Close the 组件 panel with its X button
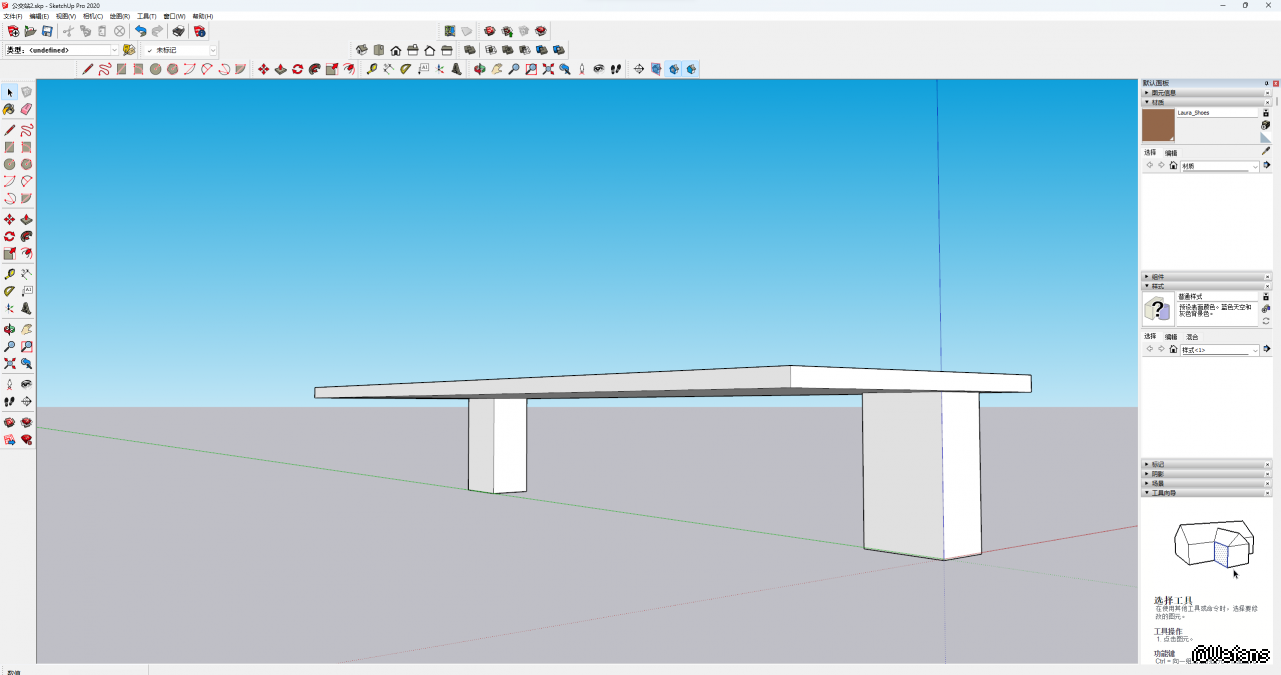 pos(1268,277)
